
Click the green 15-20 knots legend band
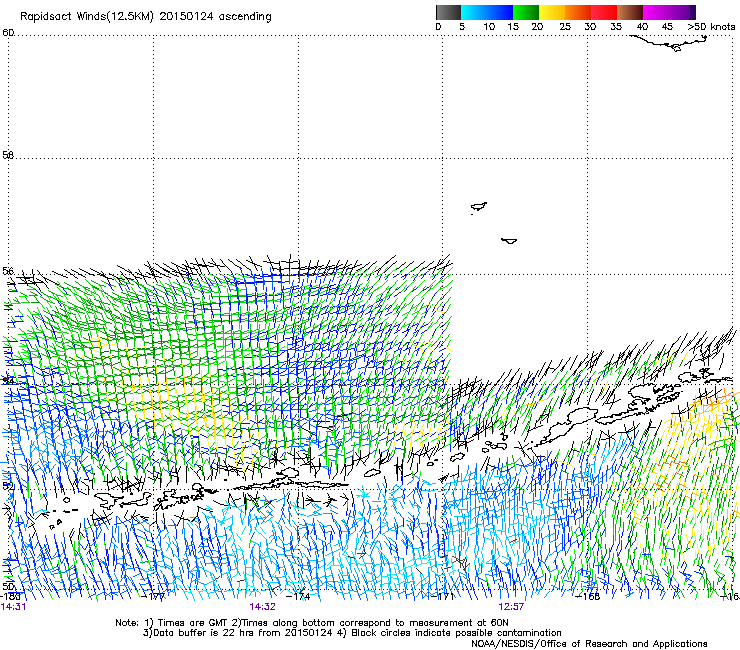coord(526,12)
